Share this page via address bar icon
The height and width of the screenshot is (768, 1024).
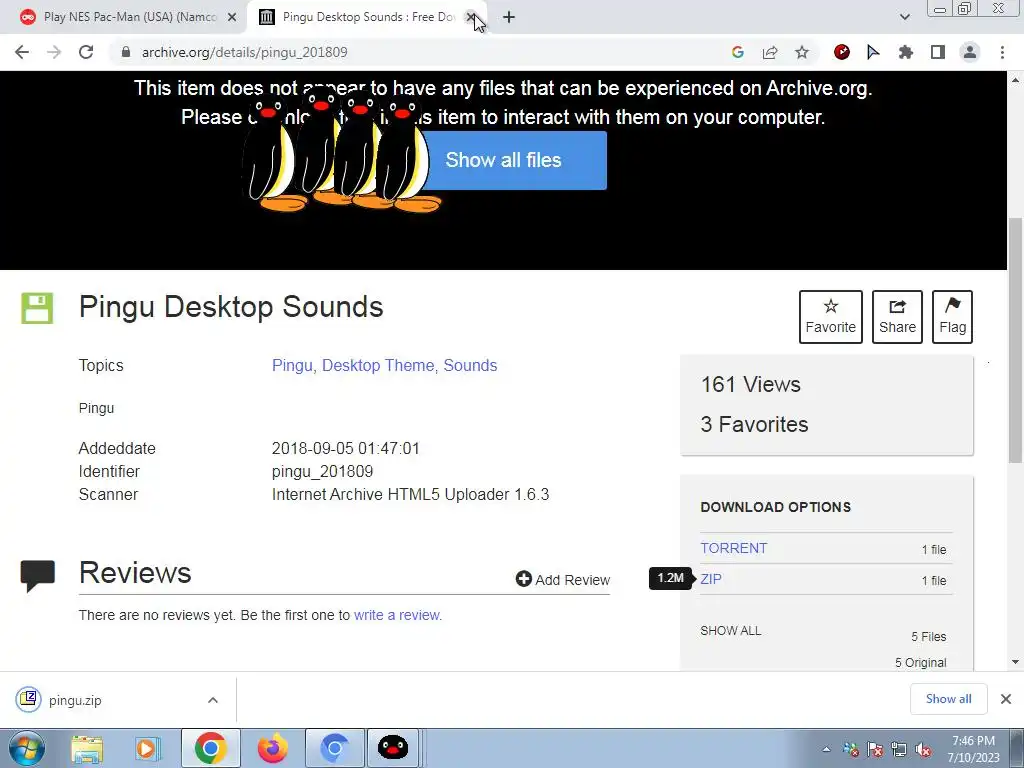(770, 52)
